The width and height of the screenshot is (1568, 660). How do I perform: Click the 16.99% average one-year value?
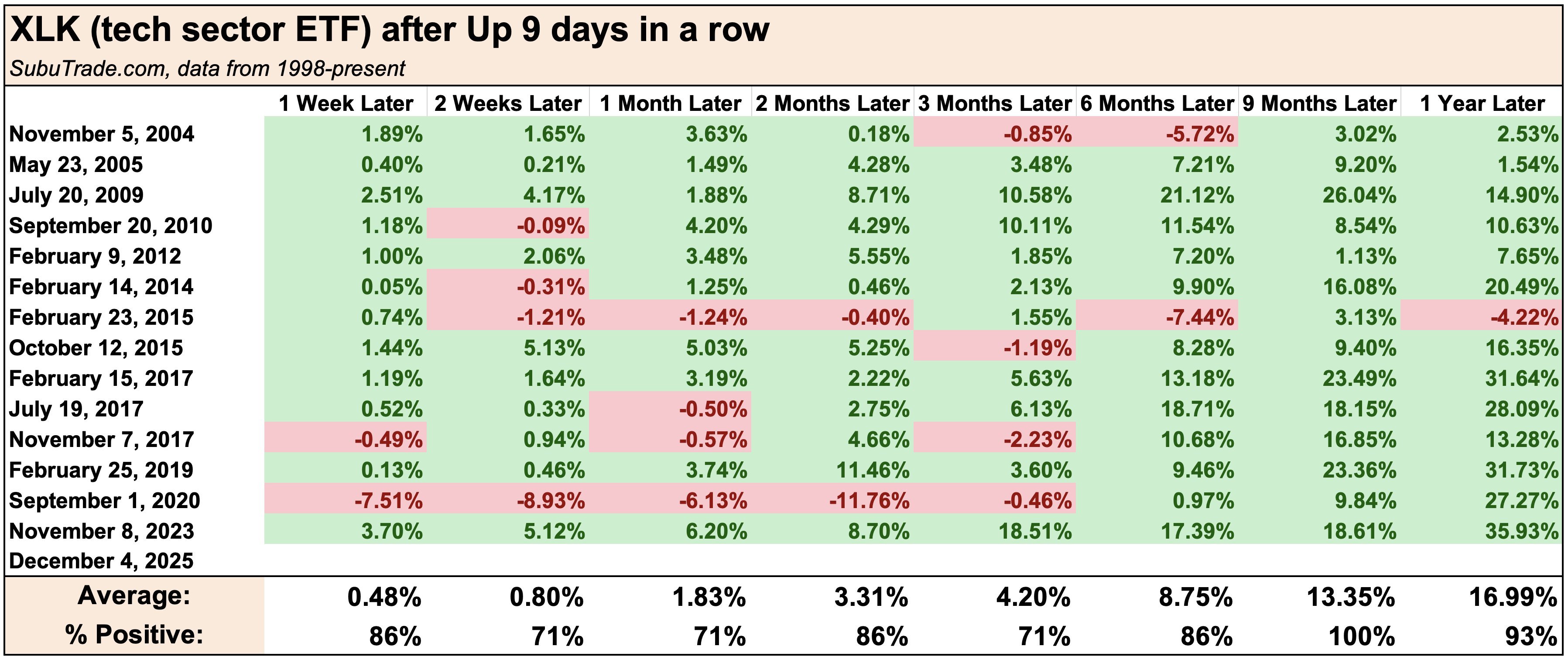1513,597
